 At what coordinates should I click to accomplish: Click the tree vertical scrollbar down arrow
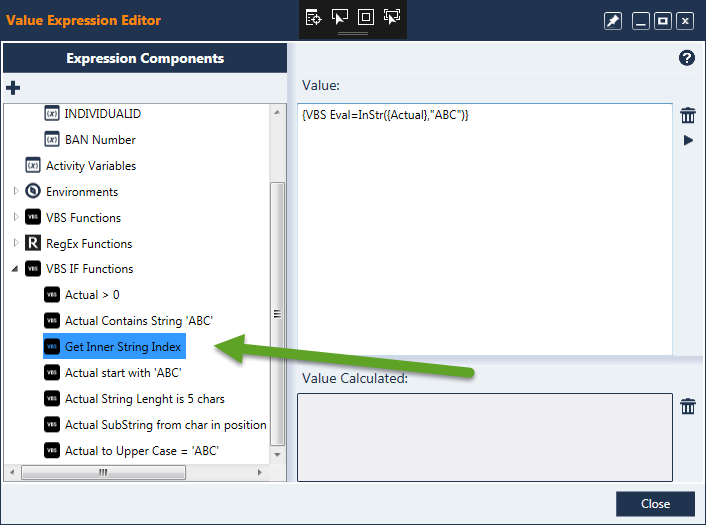[x=277, y=455]
